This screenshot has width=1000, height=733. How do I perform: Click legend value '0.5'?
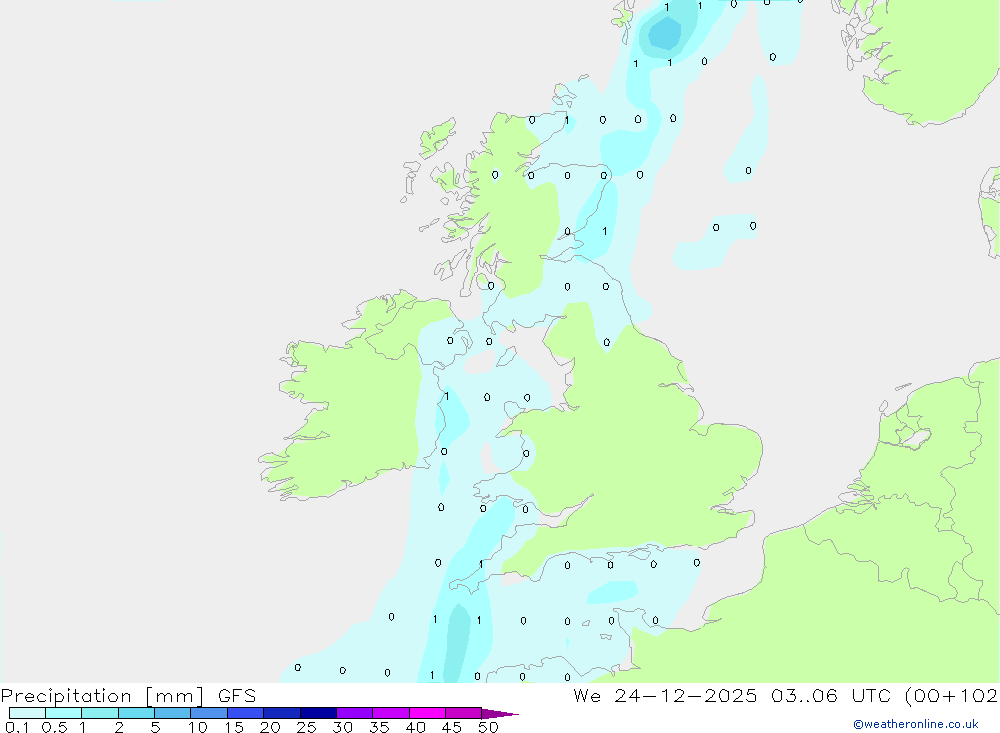[x=54, y=727]
